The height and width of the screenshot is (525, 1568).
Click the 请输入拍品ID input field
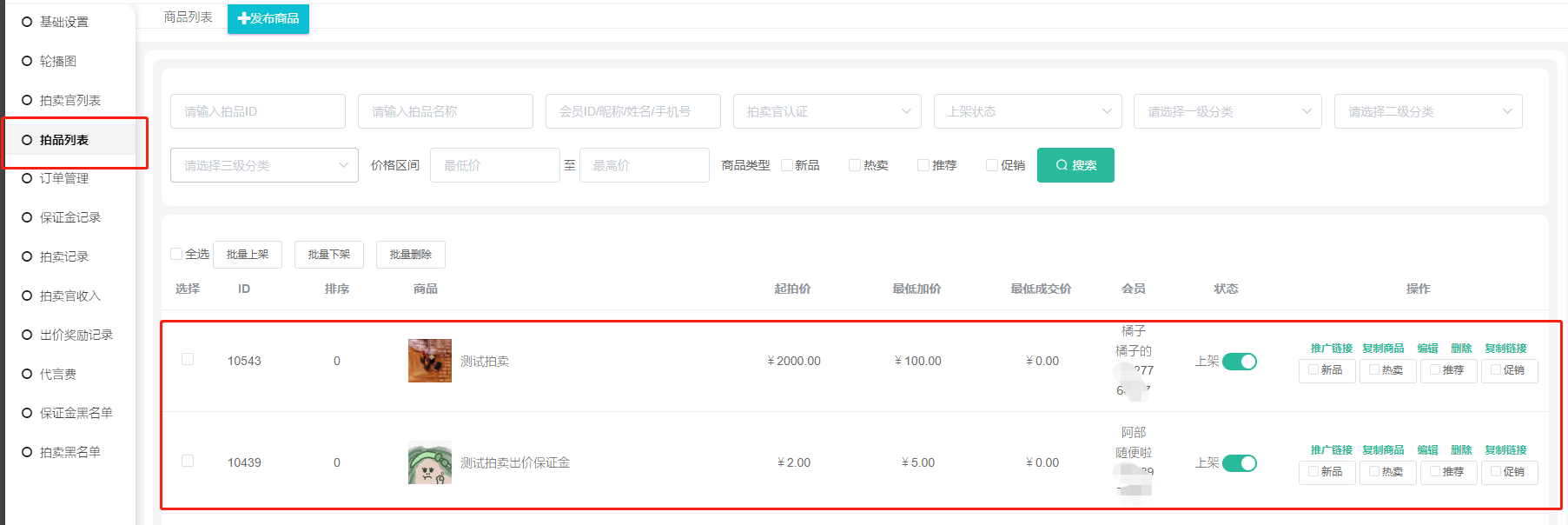pyautogui.click(x=257, y=111)
